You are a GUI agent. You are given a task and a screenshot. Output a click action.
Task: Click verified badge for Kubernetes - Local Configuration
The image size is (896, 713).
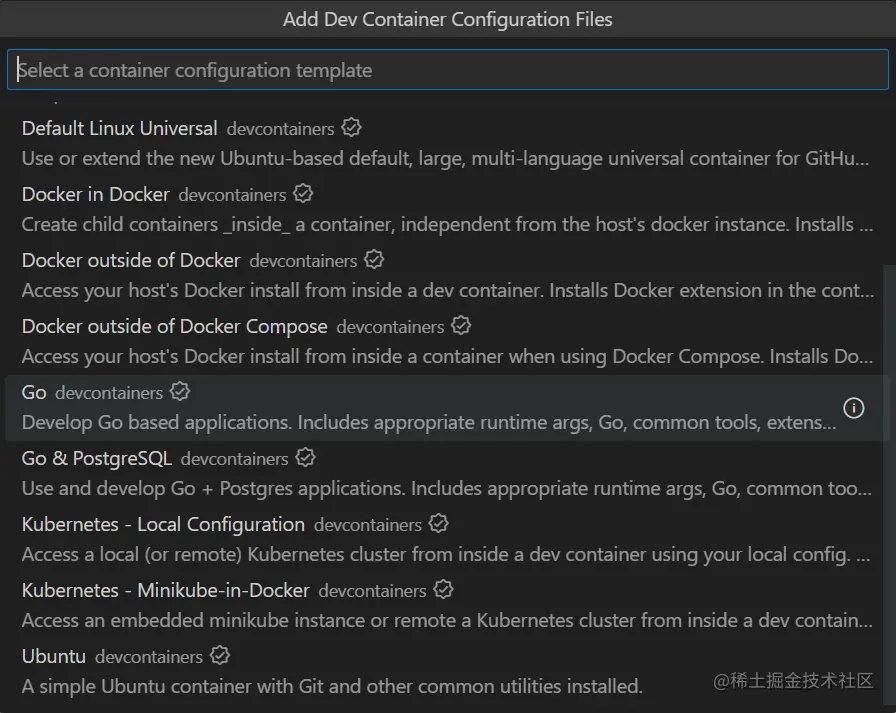438,524
